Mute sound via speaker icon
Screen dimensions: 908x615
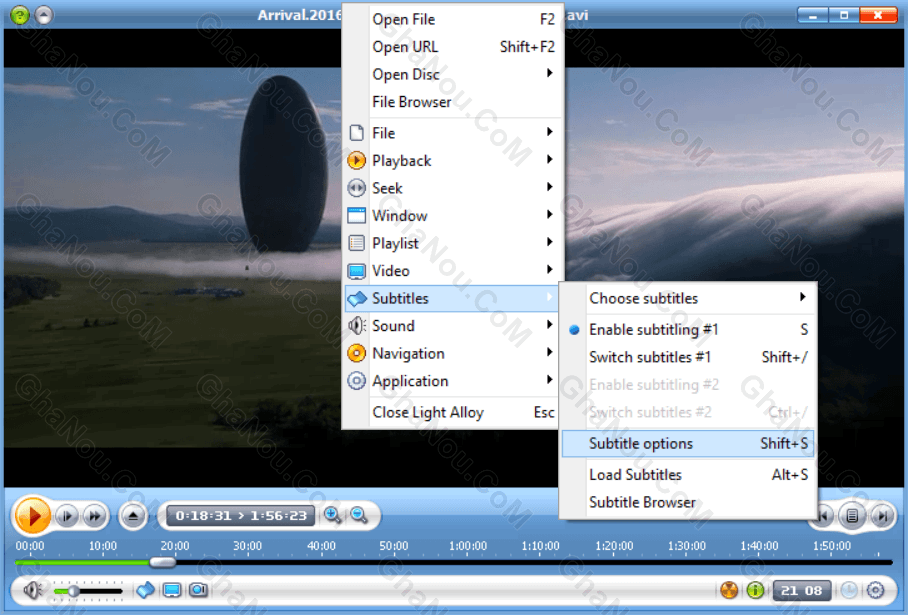click(x=32, y=590)
